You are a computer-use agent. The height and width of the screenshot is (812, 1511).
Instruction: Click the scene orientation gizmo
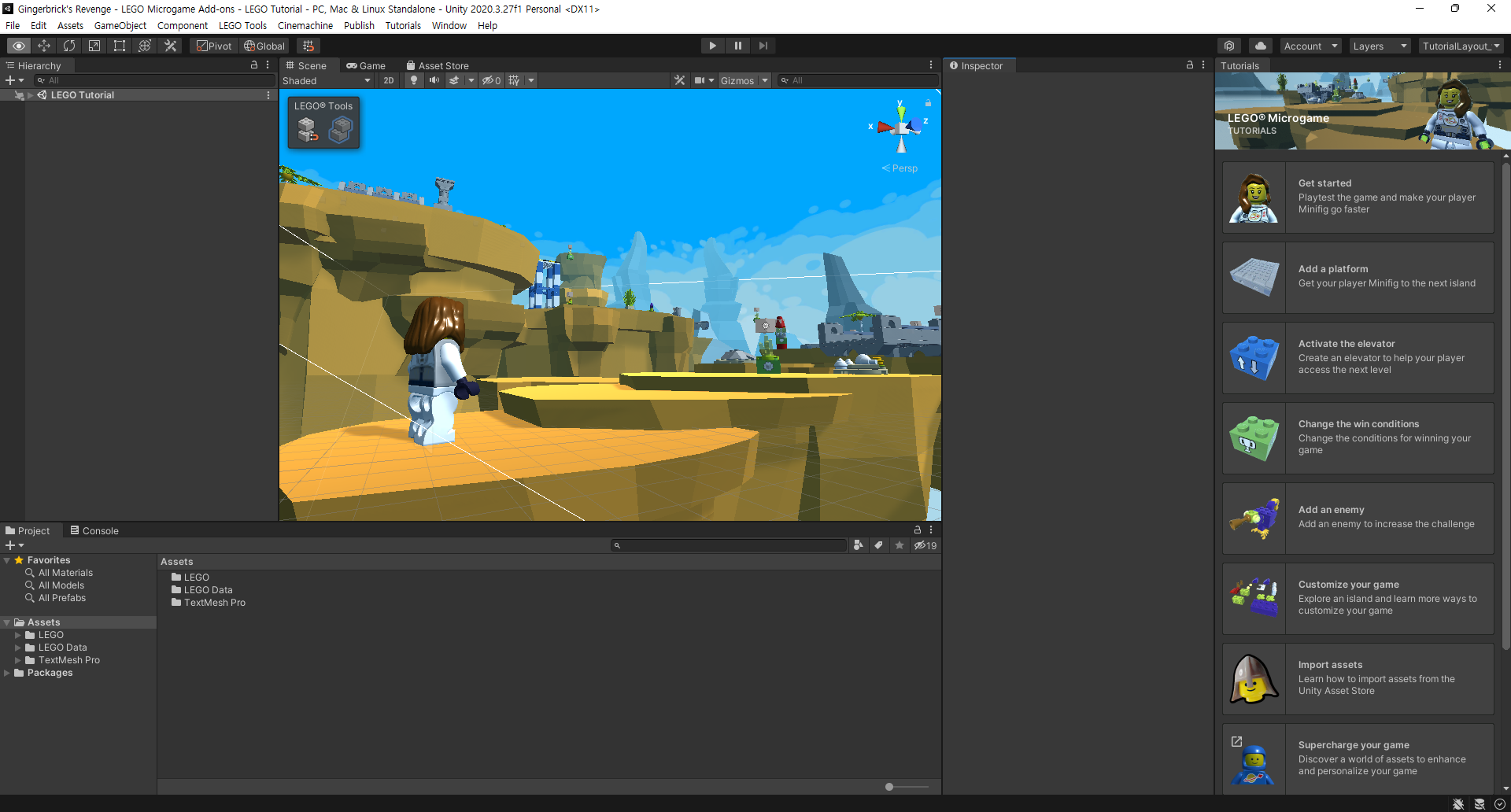901,126
